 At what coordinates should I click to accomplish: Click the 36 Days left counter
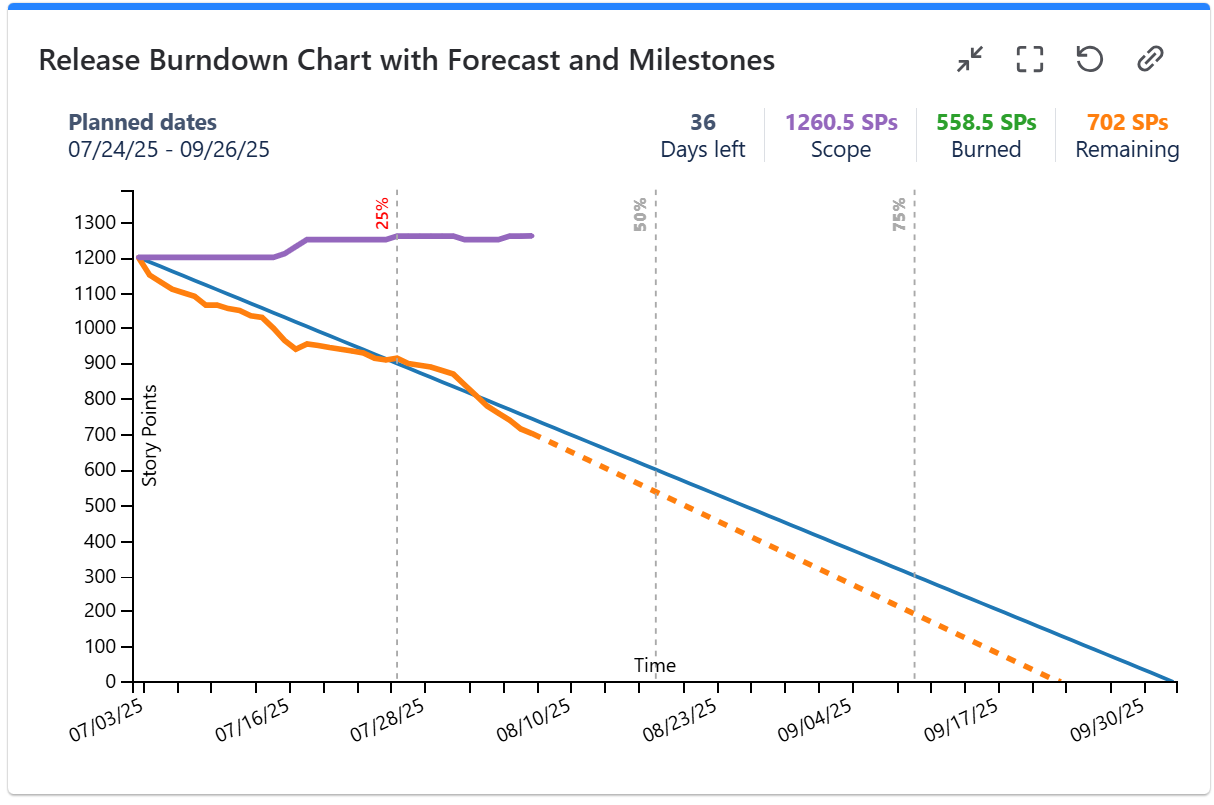coord(703,123)
